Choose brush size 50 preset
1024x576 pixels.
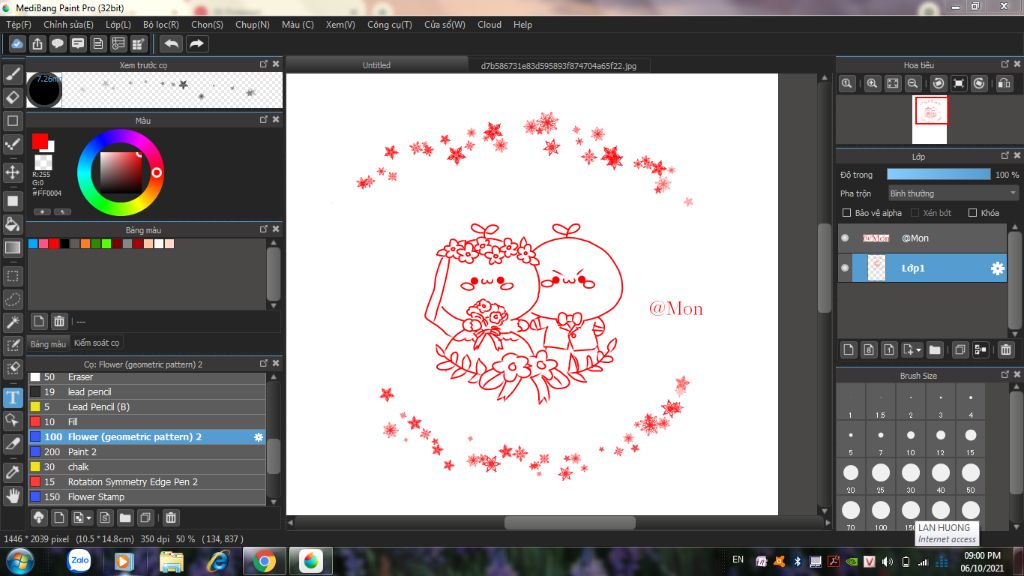click(x=970, y=477)
